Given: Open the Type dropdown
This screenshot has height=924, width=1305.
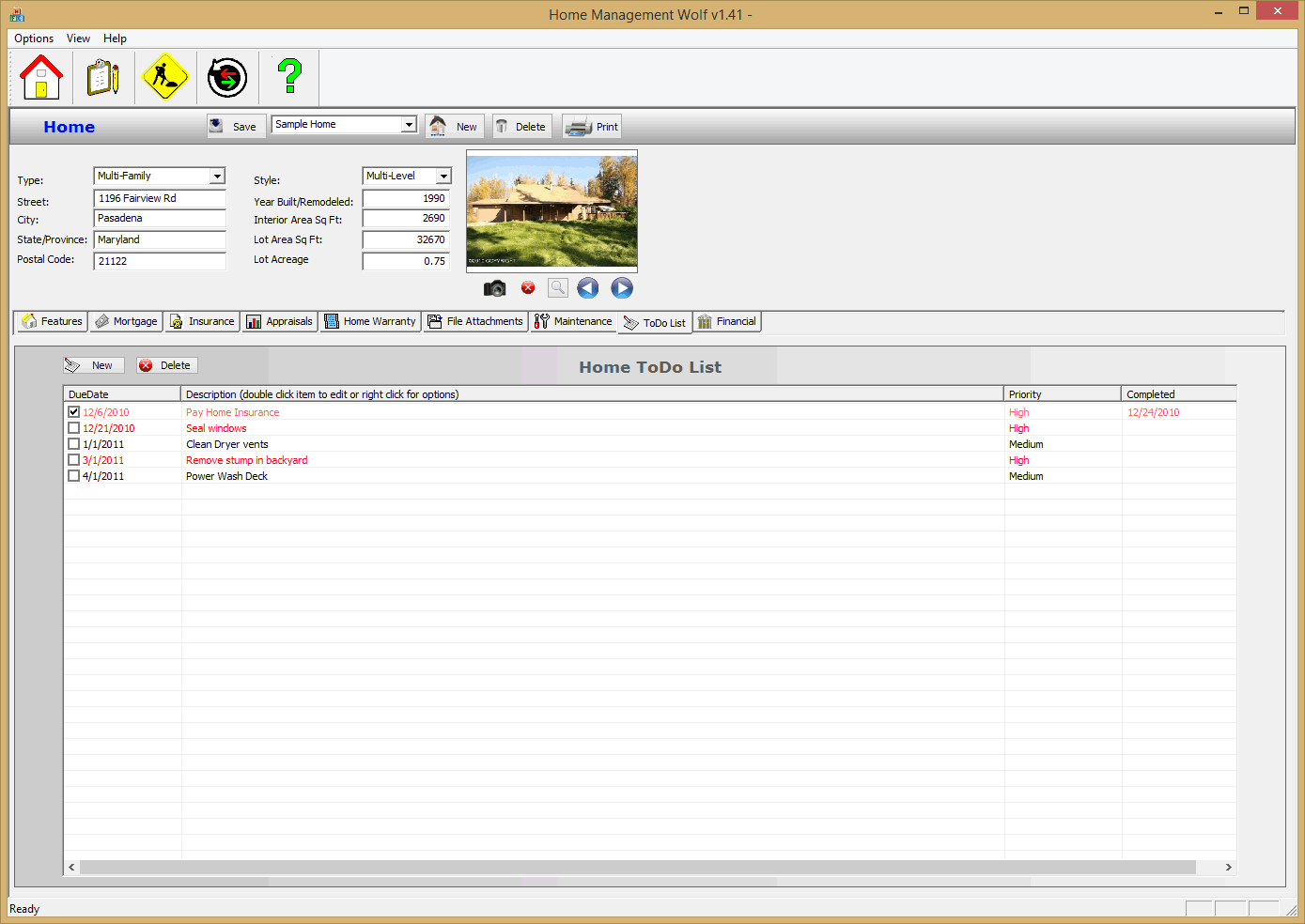Looking at the screenshot, I should point(219,176).
